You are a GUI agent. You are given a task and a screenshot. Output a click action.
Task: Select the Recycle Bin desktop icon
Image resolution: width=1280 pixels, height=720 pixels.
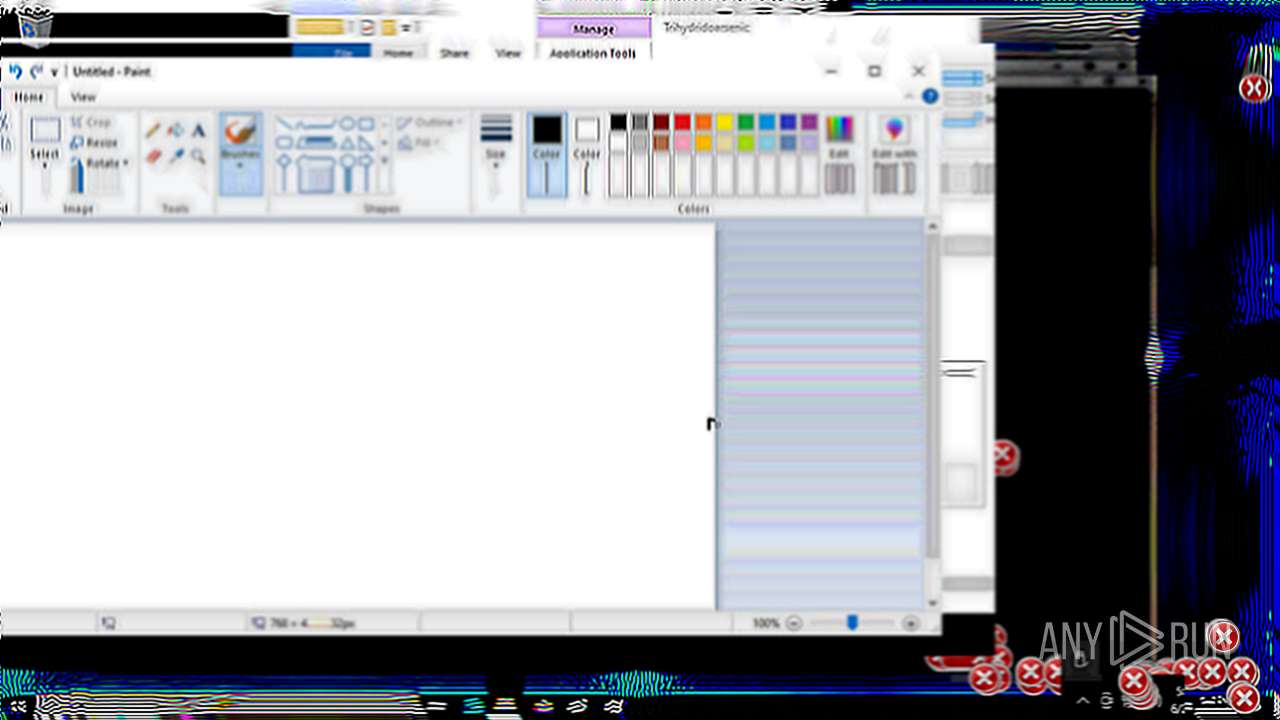(x=36, y=27)
